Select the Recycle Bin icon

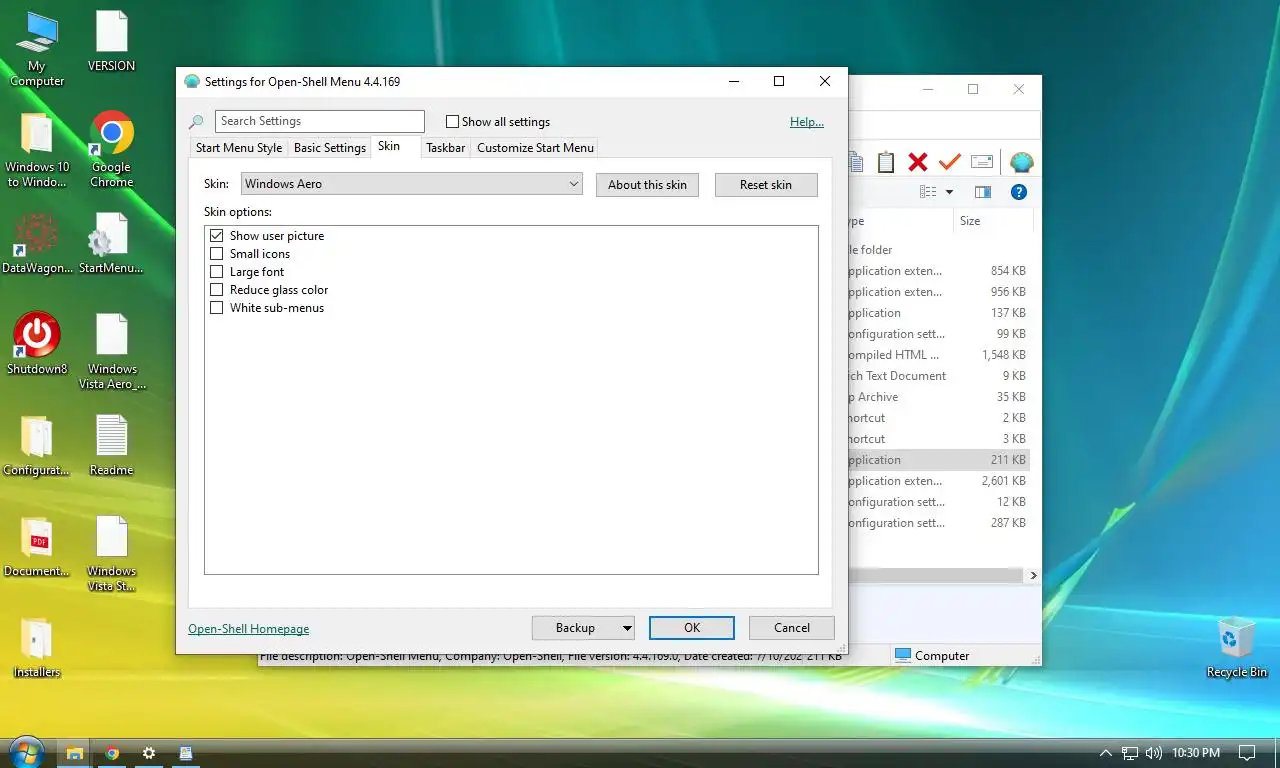[1237, 648]
